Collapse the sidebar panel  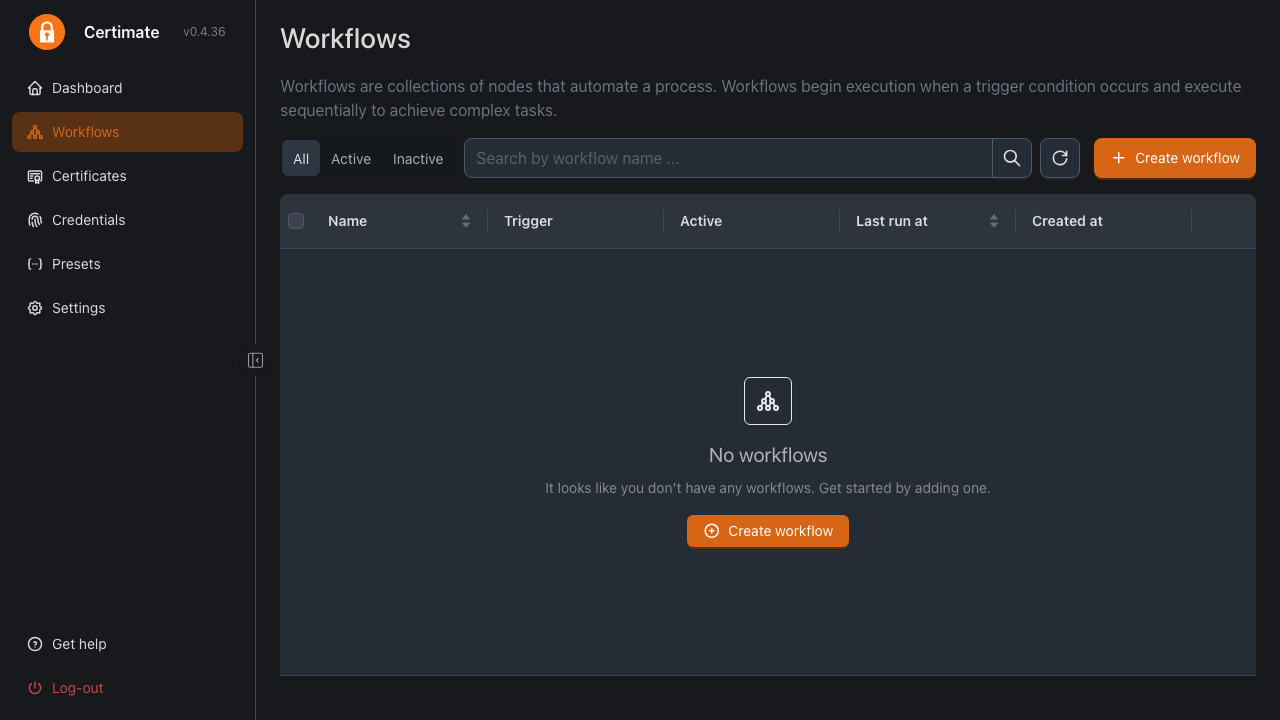click(x=256, y=360)
